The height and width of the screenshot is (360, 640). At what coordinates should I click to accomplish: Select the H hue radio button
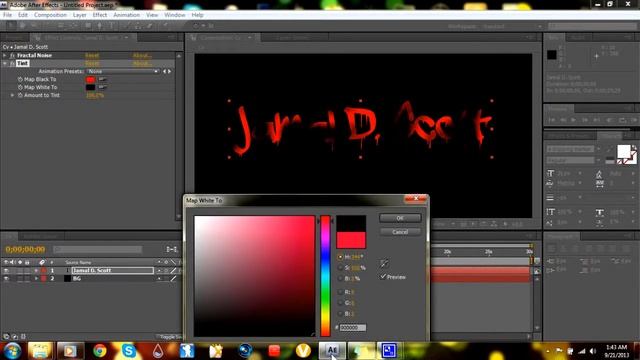(x=340, y=257)
